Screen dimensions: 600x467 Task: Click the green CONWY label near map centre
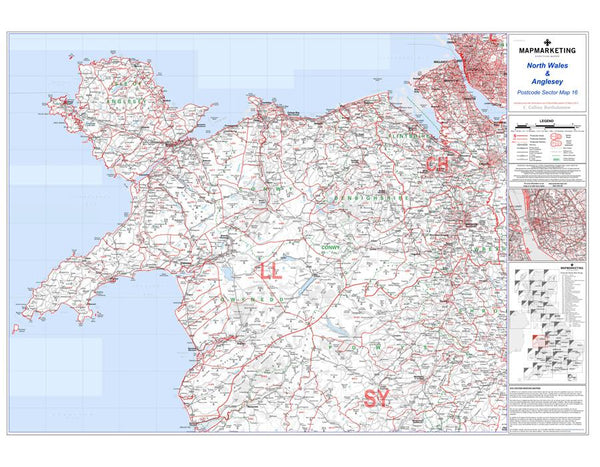point(330,248)
